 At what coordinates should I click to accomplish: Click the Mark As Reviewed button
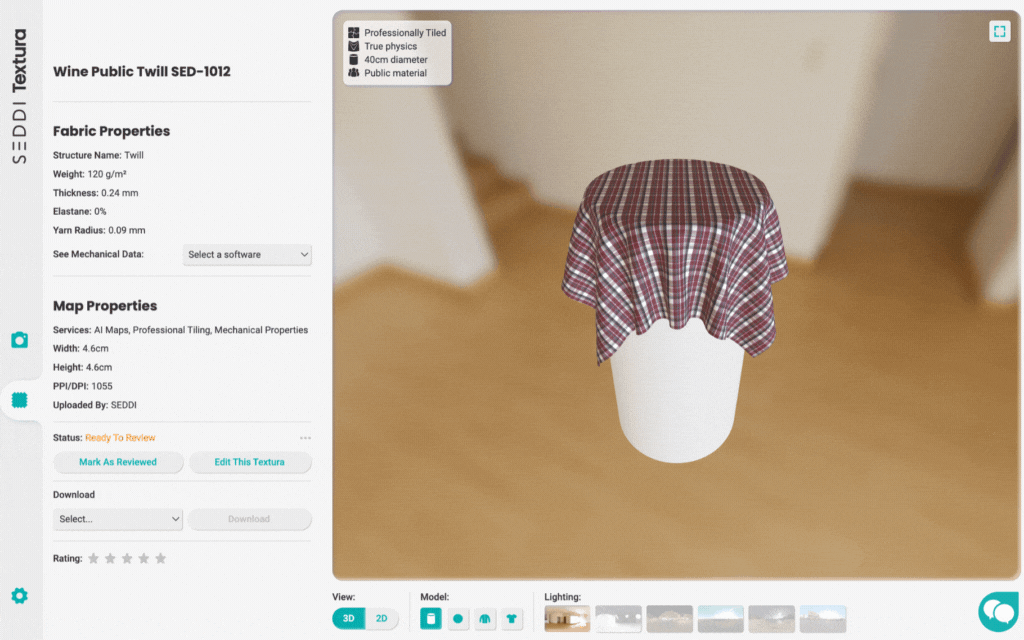click(x=117, y=462)
